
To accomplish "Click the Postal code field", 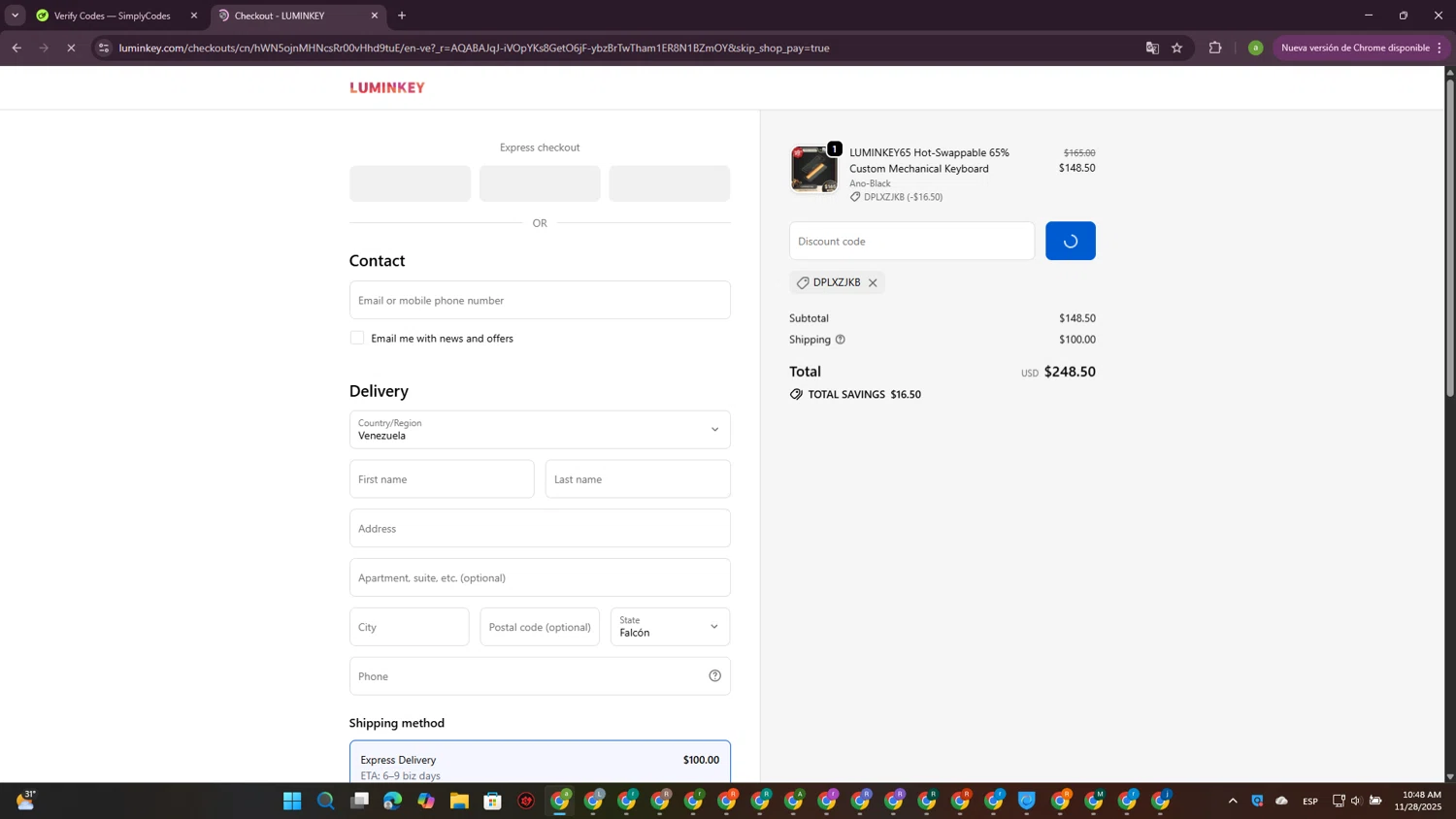I will [540, 627].
